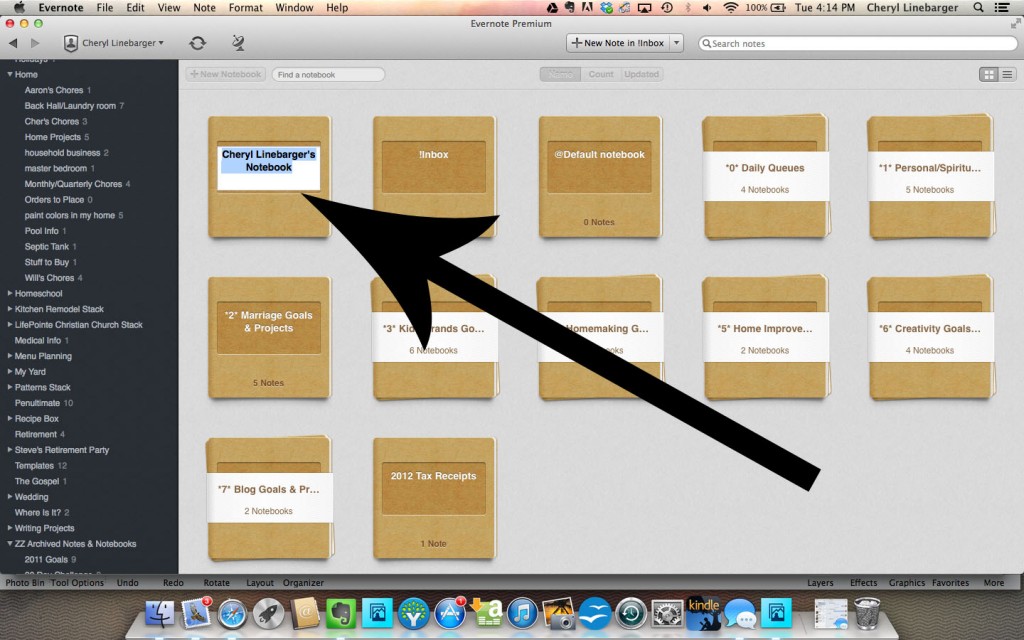This screenshot has width=1024, height=640.
Task: Go back with the left navigation arrow
Action: [13, 43]
